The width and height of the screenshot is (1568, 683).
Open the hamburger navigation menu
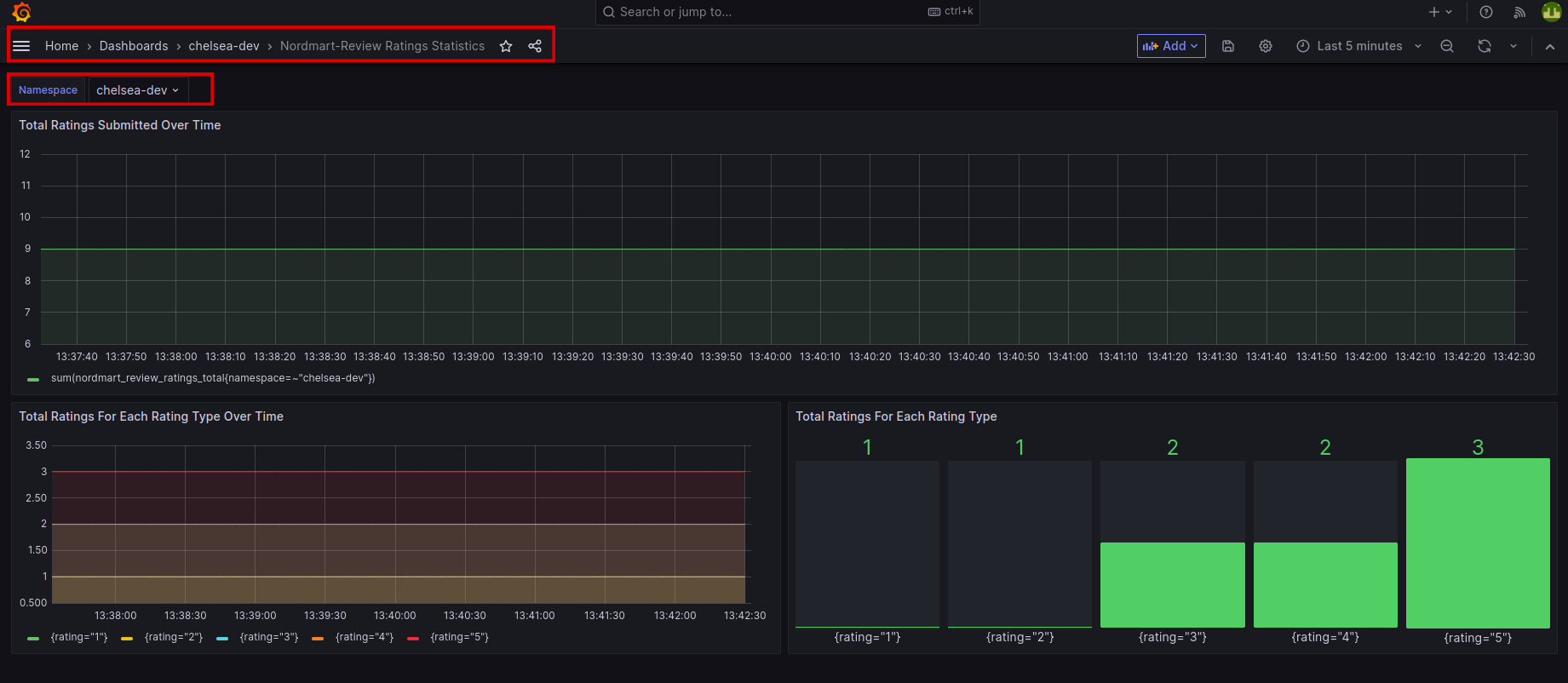21,46
